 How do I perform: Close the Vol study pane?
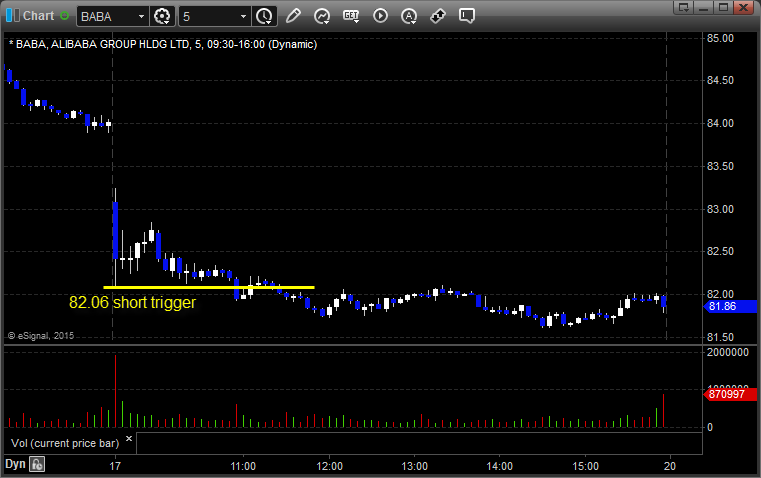pos(128,438)
